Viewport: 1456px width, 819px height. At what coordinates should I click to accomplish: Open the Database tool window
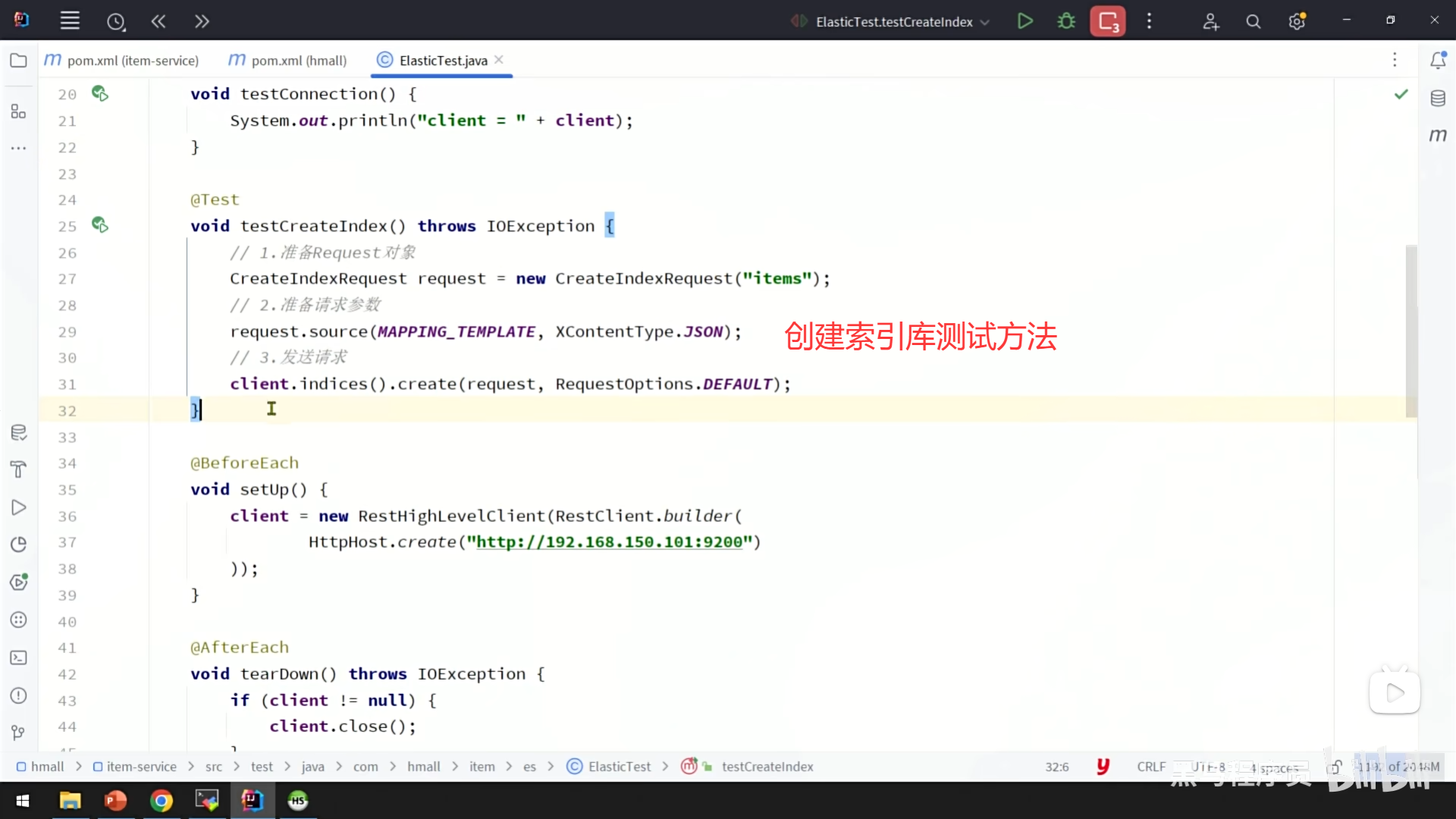(1438, 99)
